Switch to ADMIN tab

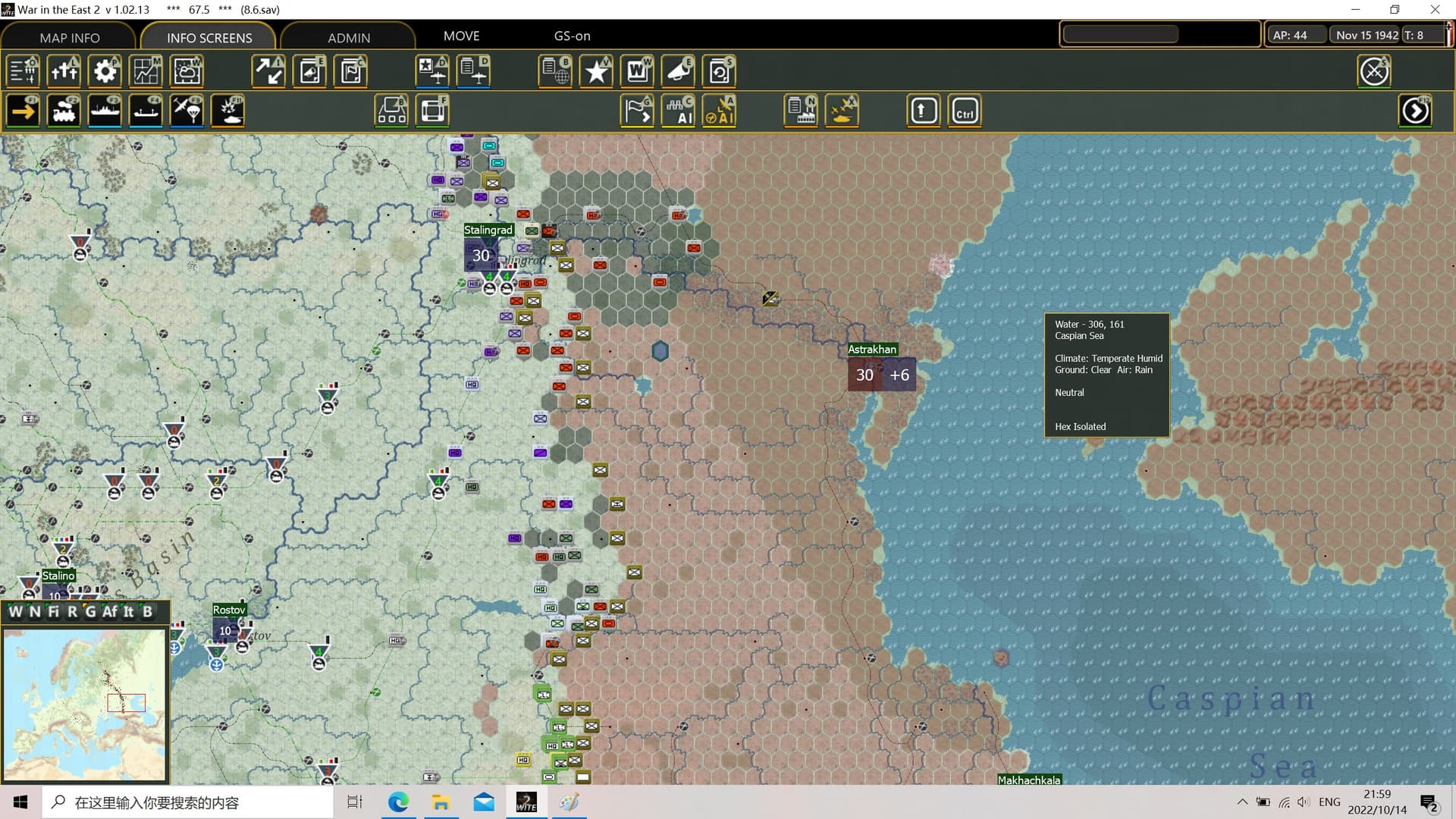(x=349, y=37)
